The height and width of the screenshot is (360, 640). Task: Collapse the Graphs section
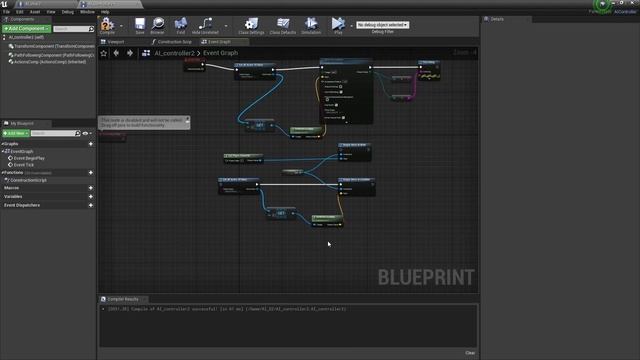click(x=2, y=144)
